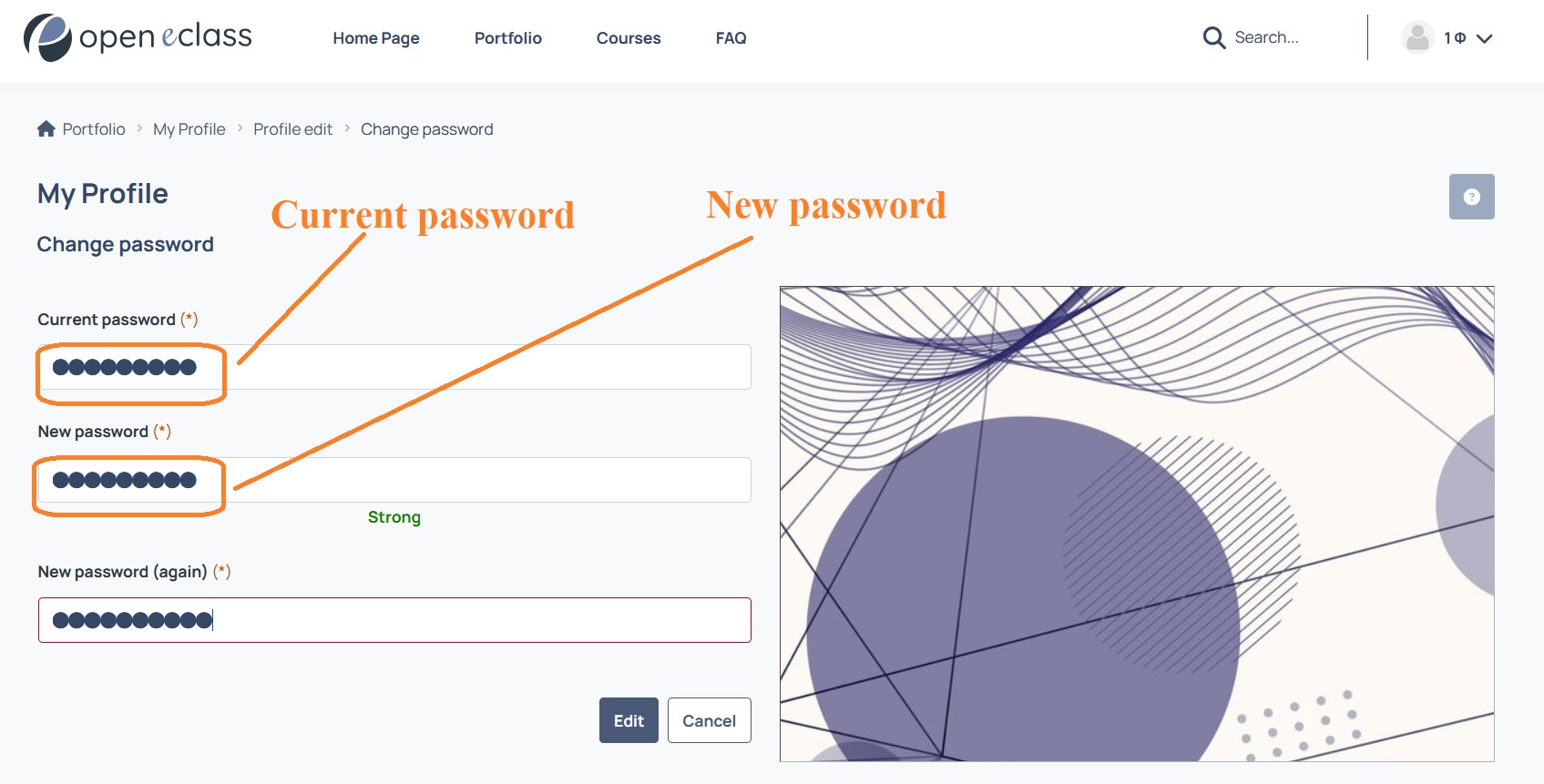Click the abstract decorative image

1137,524
